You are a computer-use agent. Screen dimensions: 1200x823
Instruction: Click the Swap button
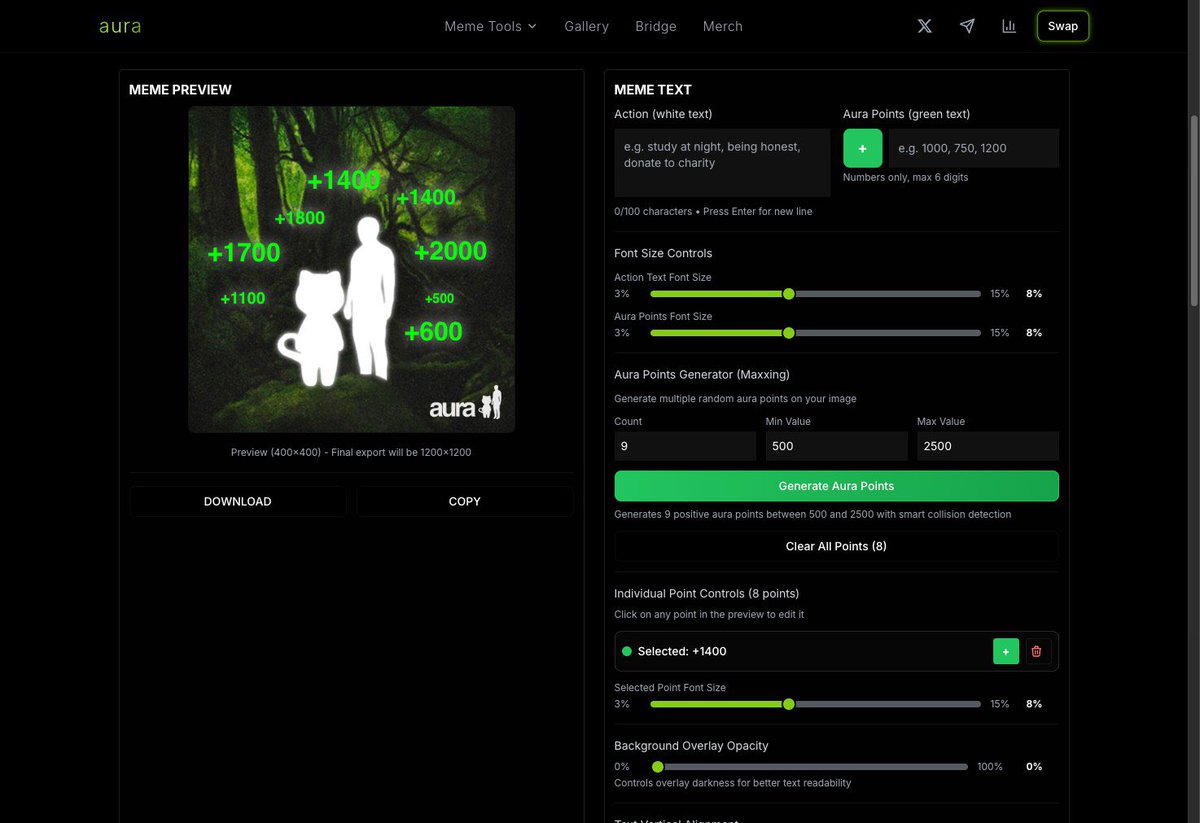[1063, 26]
